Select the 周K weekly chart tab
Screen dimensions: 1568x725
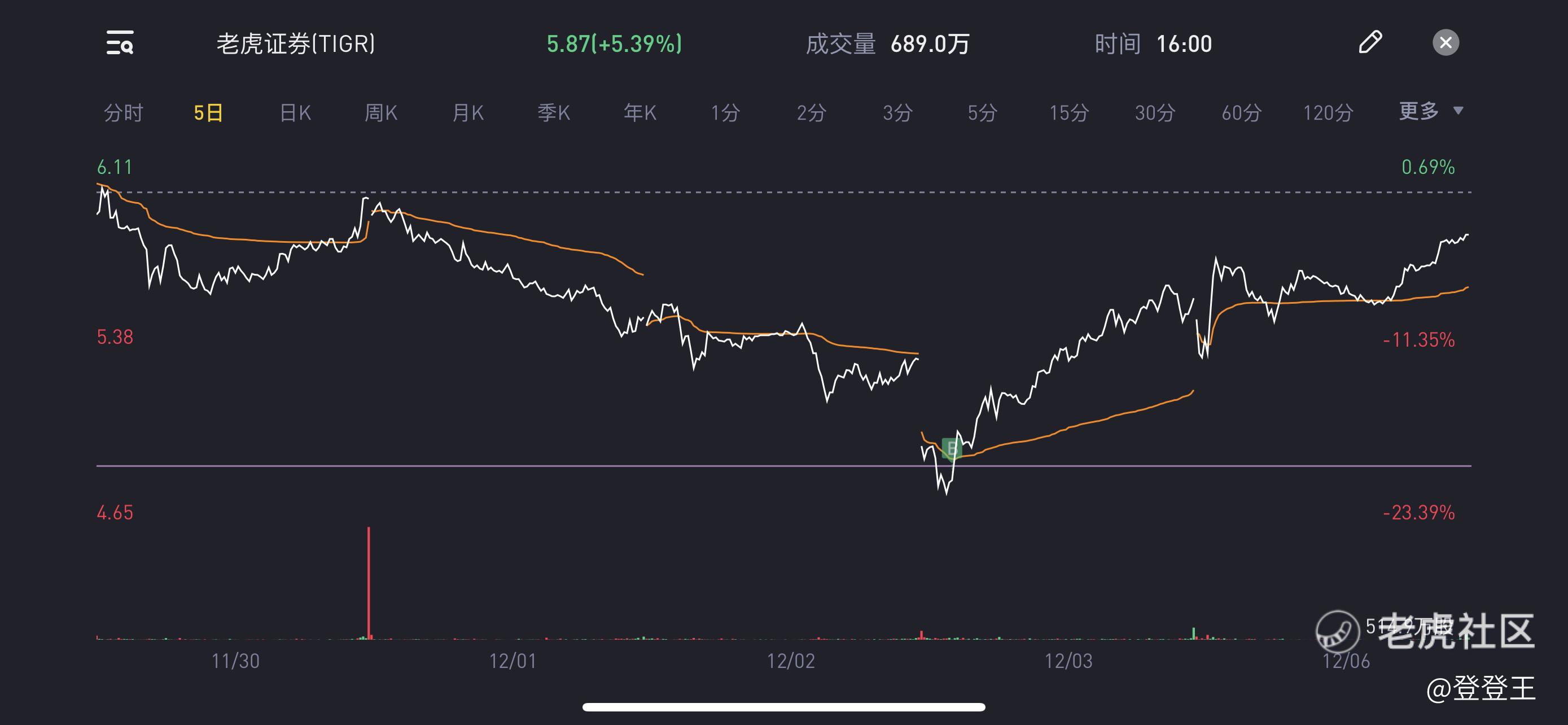point(381,112)
